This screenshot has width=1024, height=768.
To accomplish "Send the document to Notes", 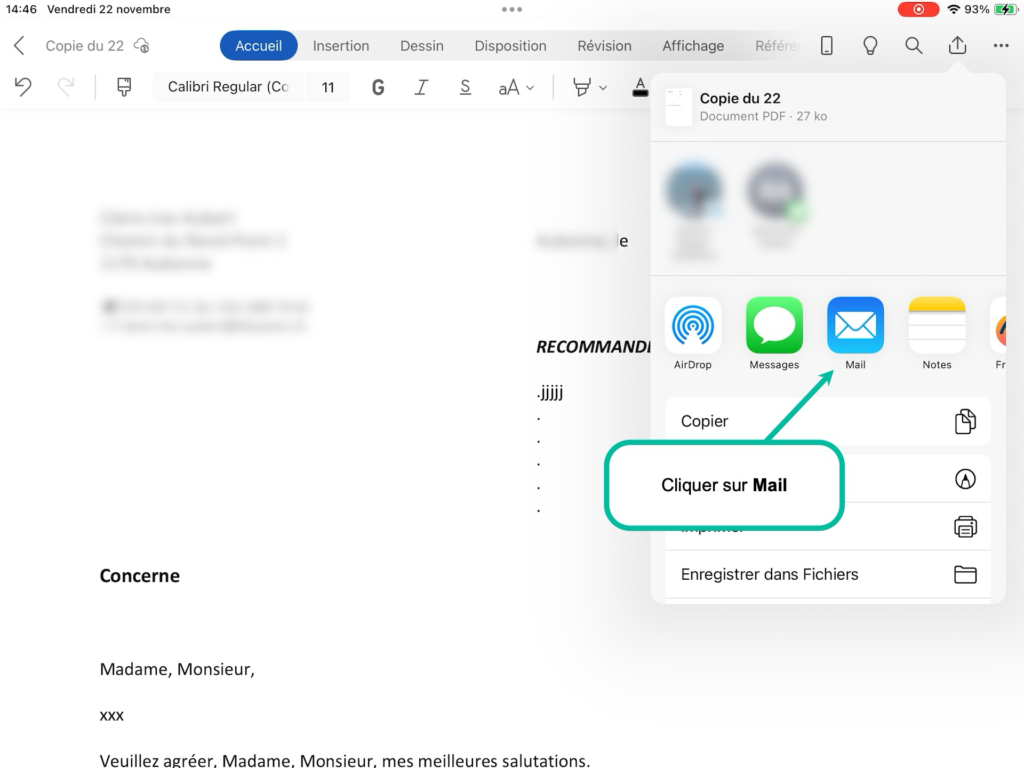I will pos(937,325).
